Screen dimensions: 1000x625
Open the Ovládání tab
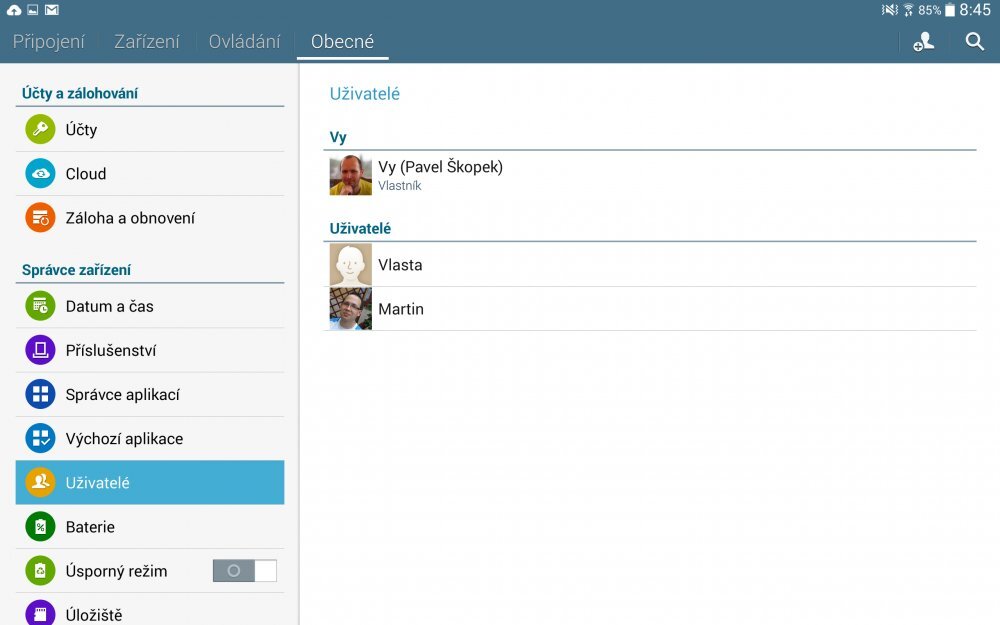click(244, 42)
